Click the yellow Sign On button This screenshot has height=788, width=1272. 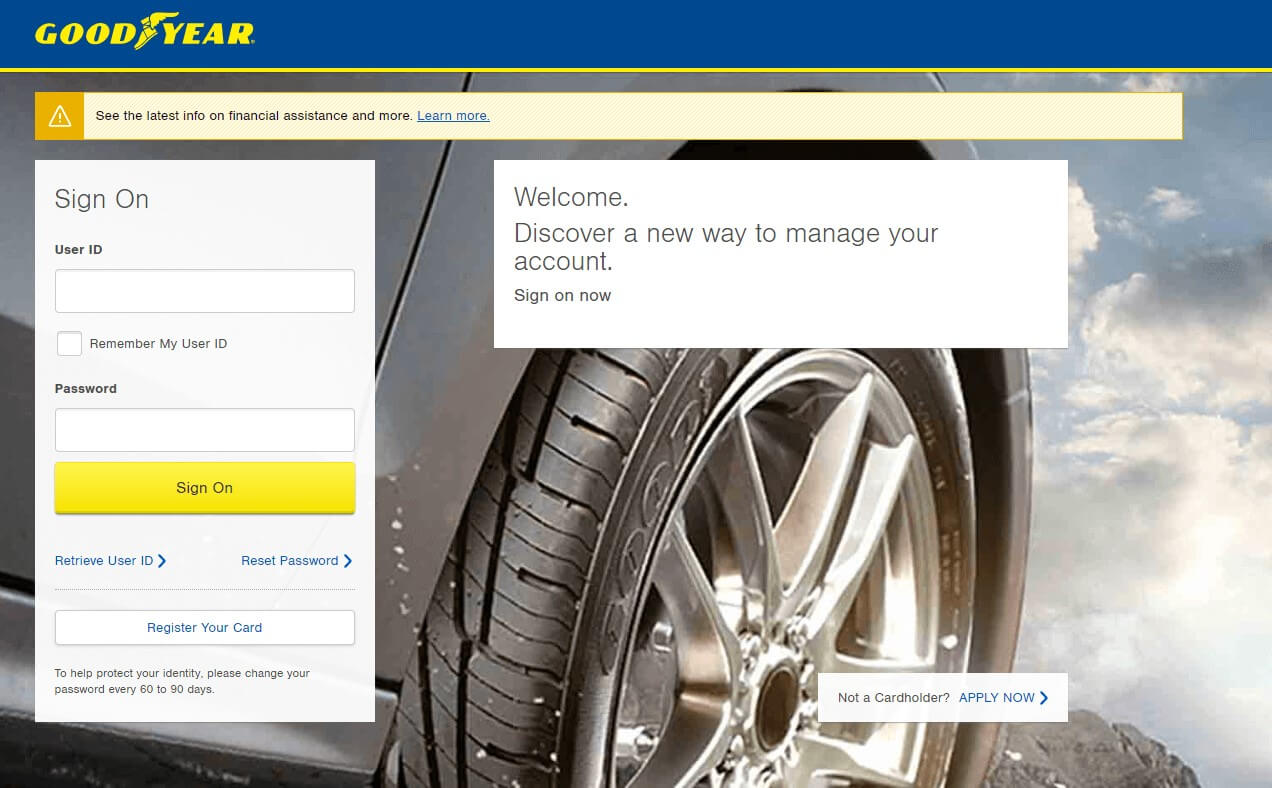(x=205, y=488)
